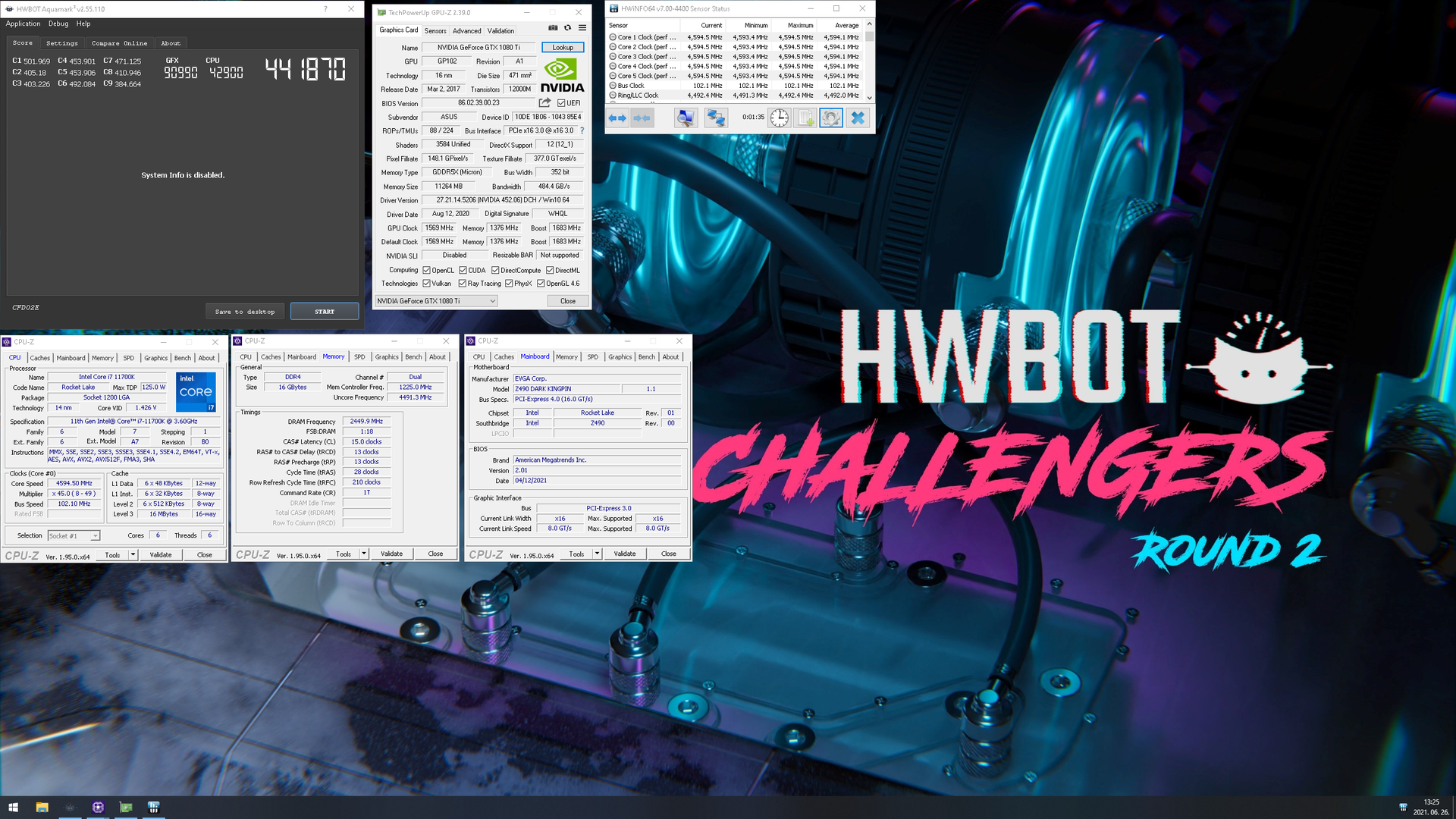The width and height of the screenshot is (1456, 819).
Task: Open the Bench tab in CPU-Z Mainboard window
Action: pos(647,357)
